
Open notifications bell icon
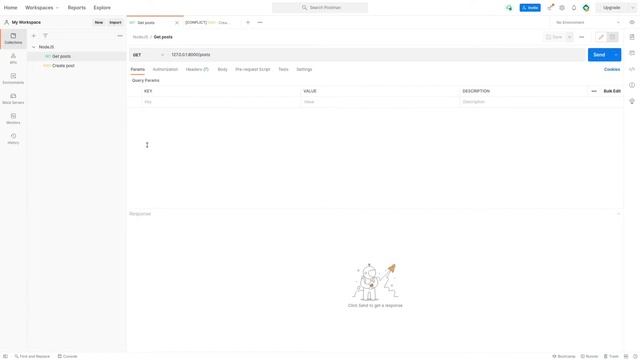click(x=574, y=8)
